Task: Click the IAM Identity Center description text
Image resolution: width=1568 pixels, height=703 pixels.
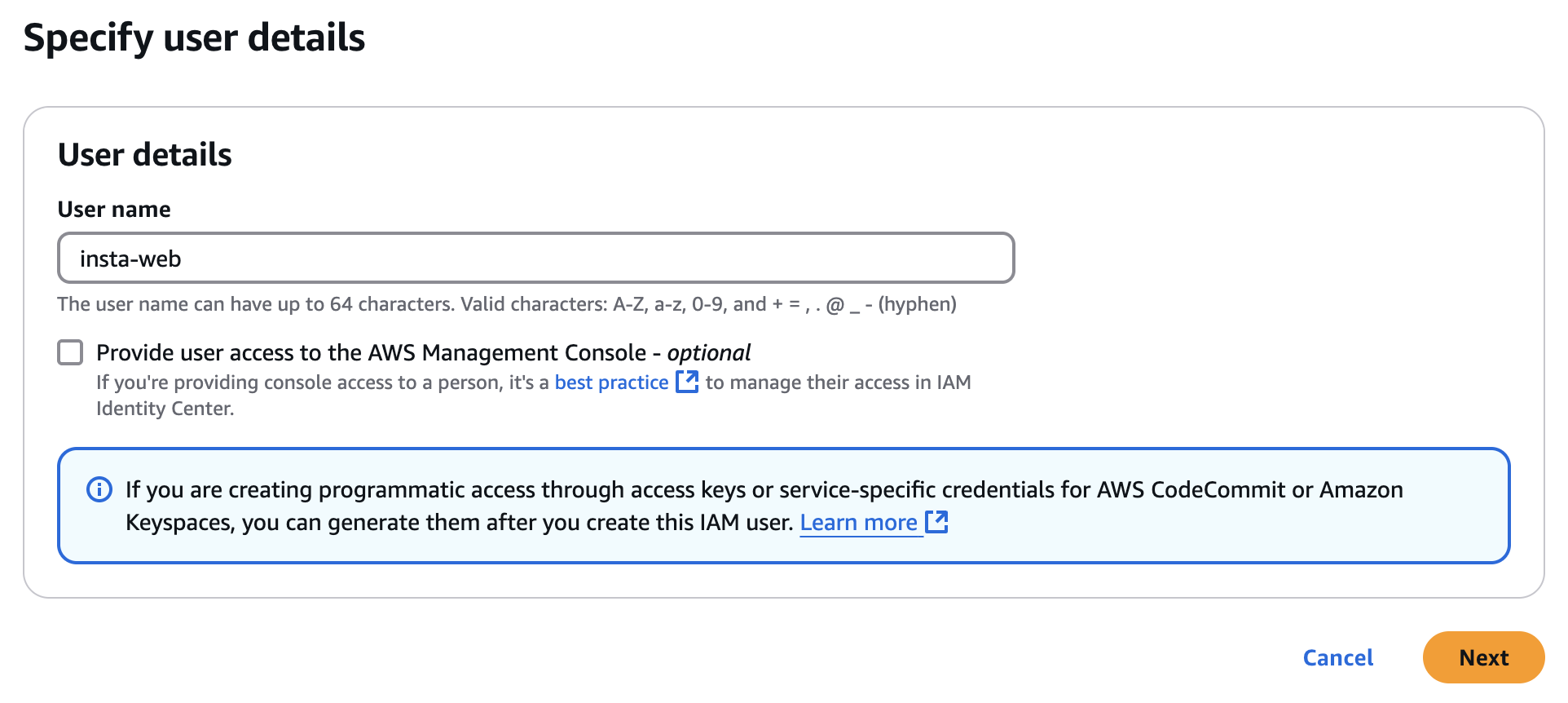Action: [534, 396]
